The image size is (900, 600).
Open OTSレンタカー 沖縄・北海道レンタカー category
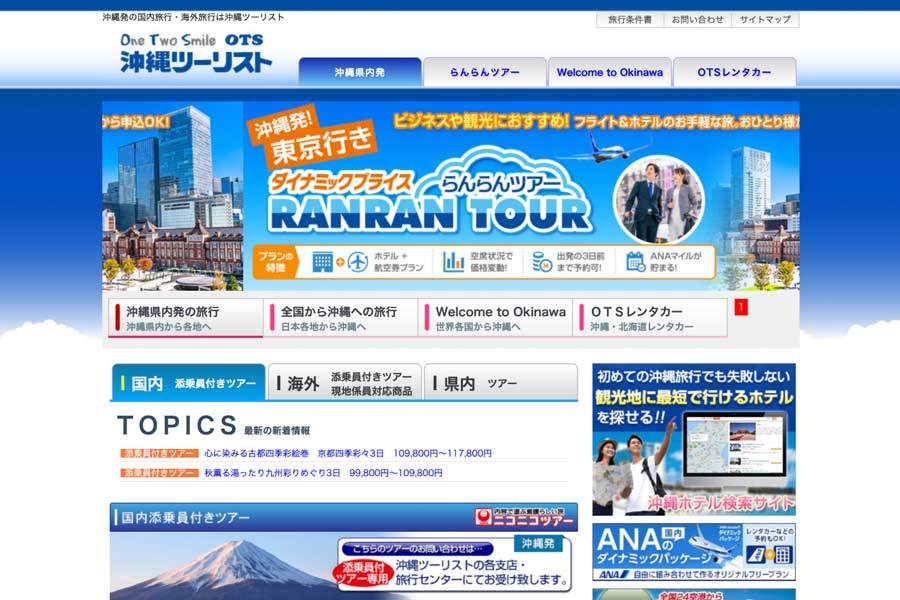click(650, 318)
